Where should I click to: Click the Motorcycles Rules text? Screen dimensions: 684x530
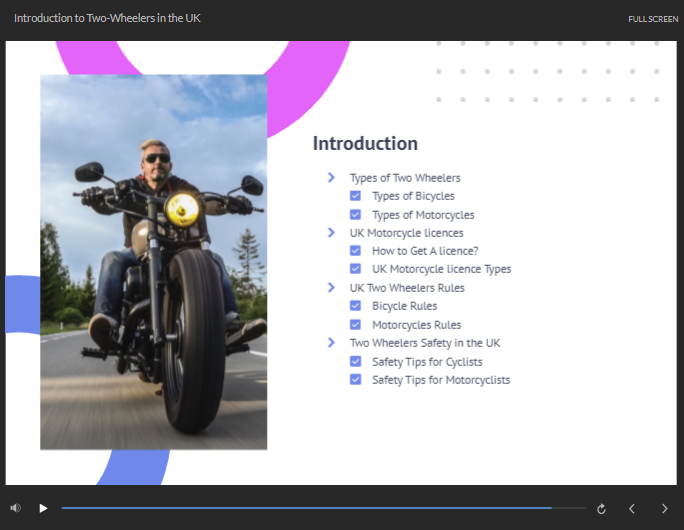pos(417,325)
